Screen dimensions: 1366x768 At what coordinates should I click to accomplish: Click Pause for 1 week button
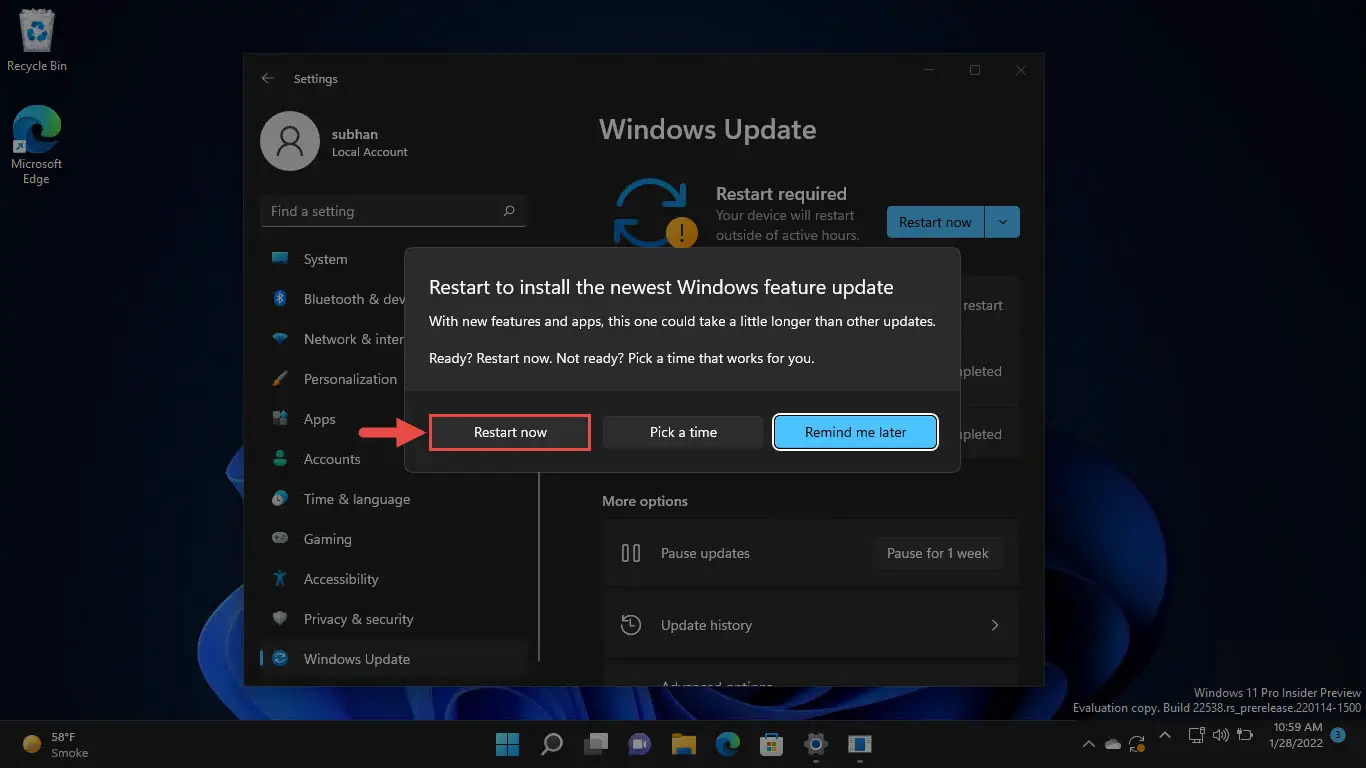coord(938,553)
